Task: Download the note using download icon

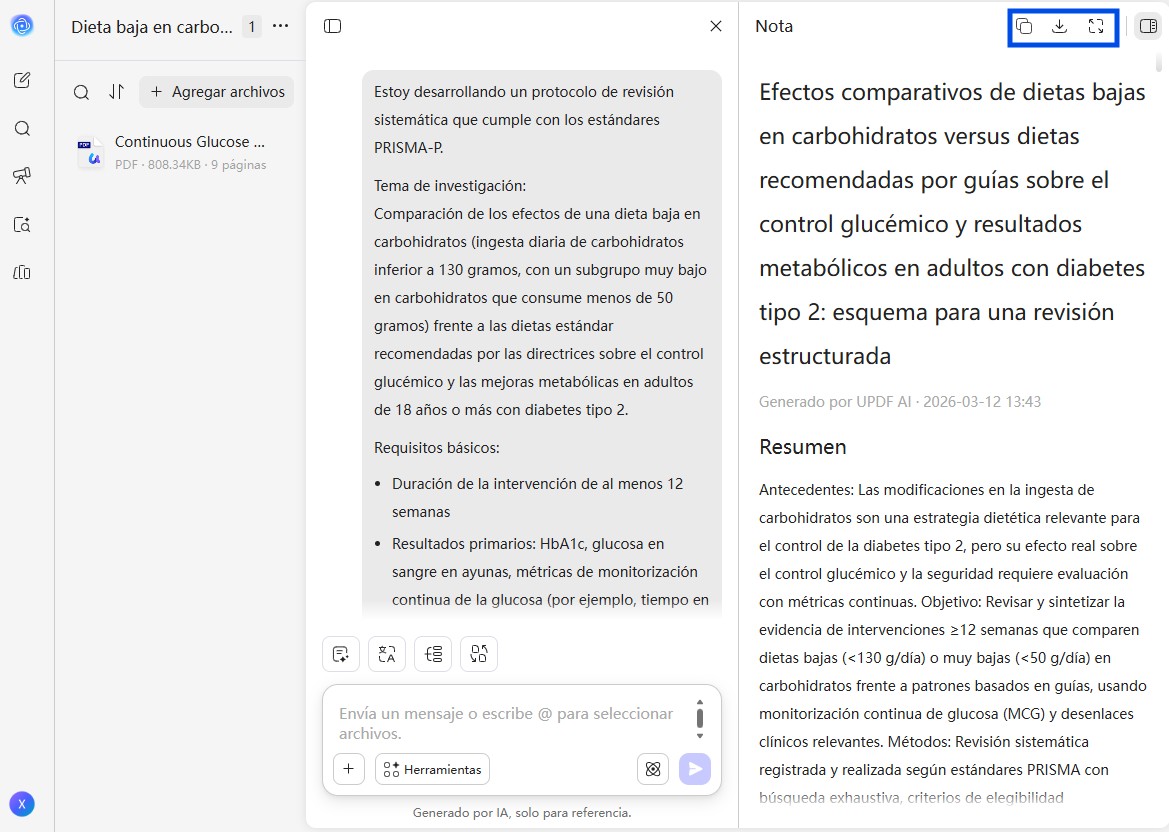Action: [1059, 27]
